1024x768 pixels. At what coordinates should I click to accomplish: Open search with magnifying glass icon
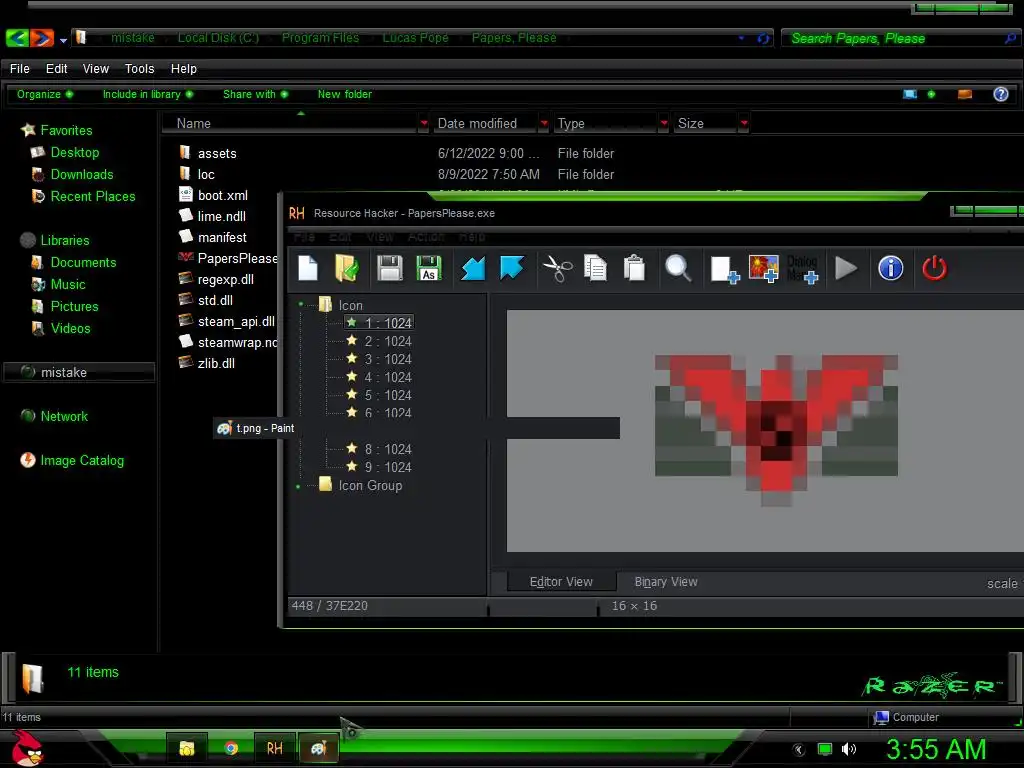(x=678, y=268)
